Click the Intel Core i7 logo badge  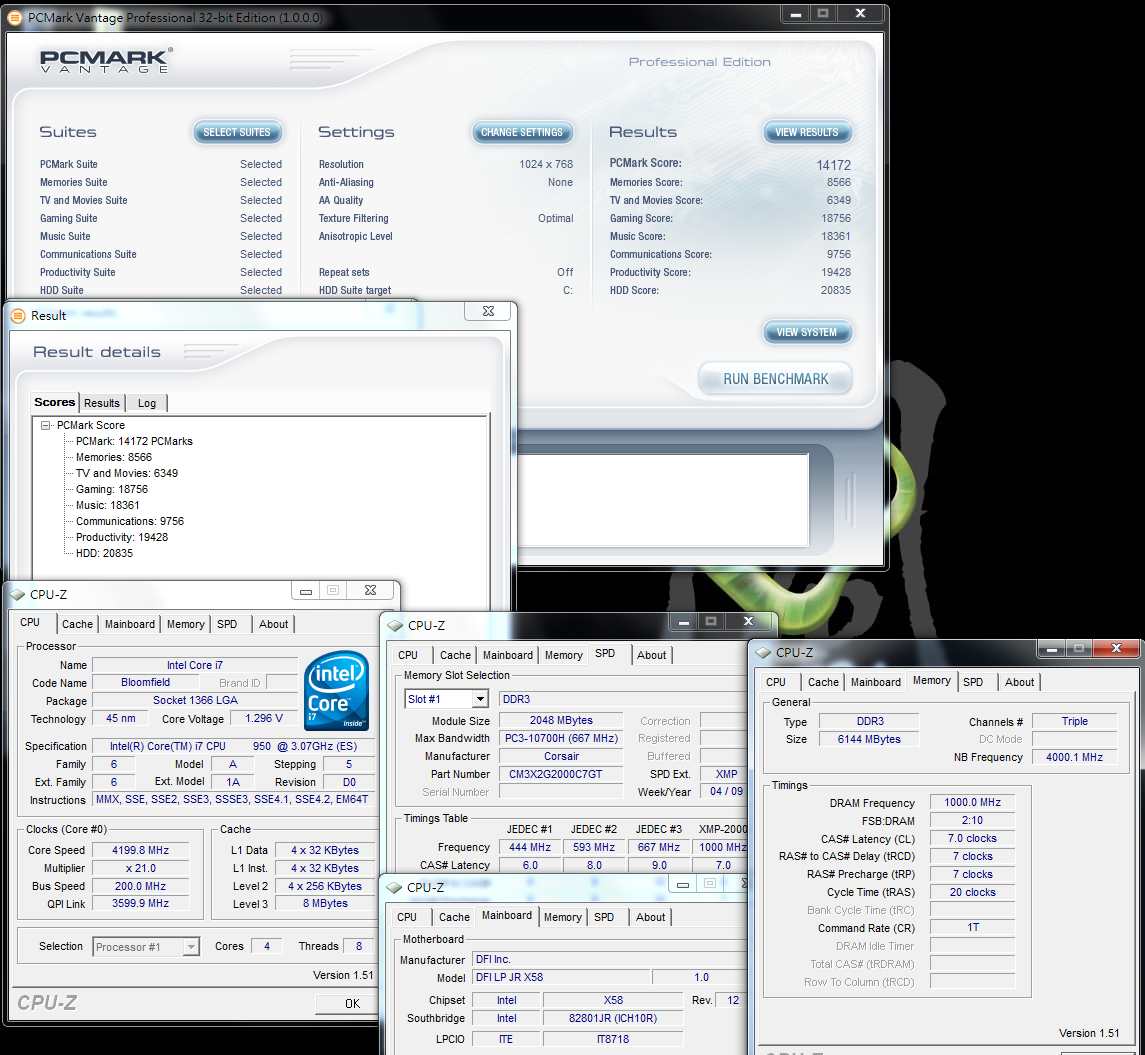336,690
